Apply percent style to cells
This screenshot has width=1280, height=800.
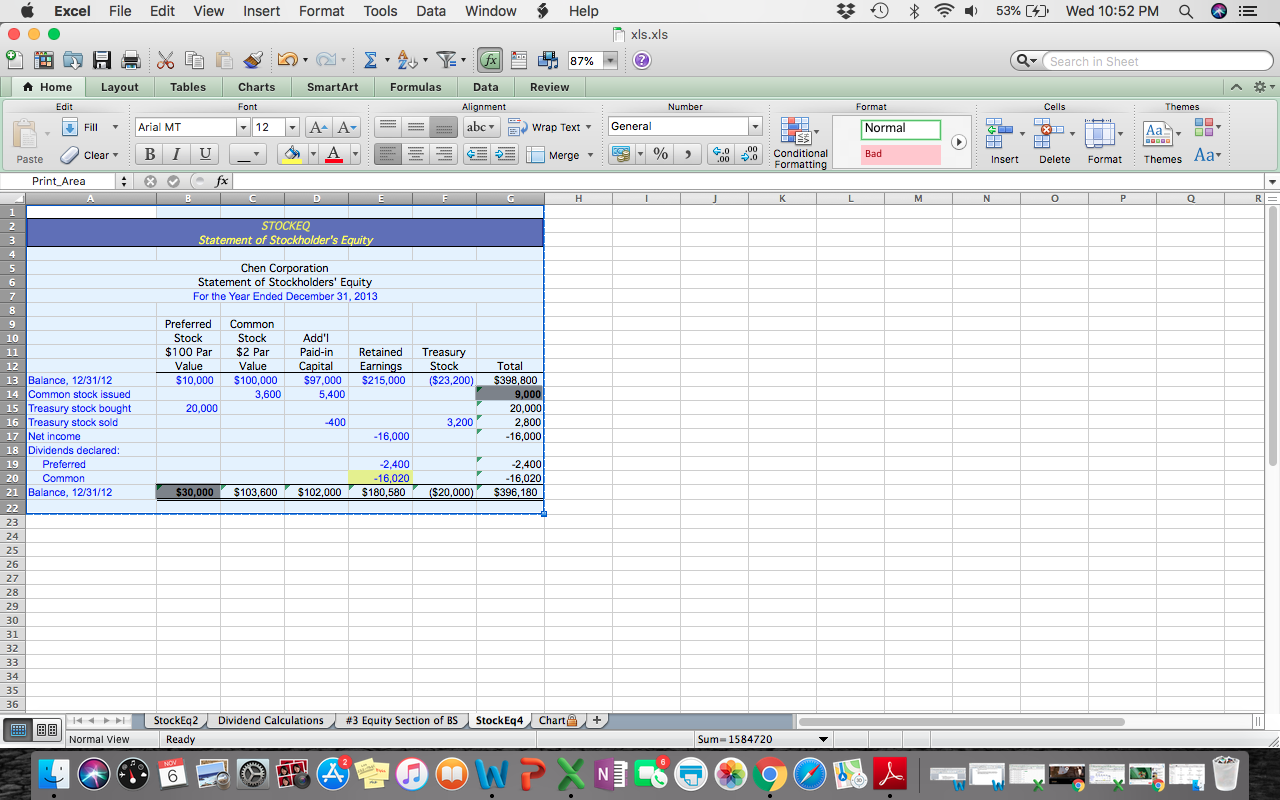(660, 154)
